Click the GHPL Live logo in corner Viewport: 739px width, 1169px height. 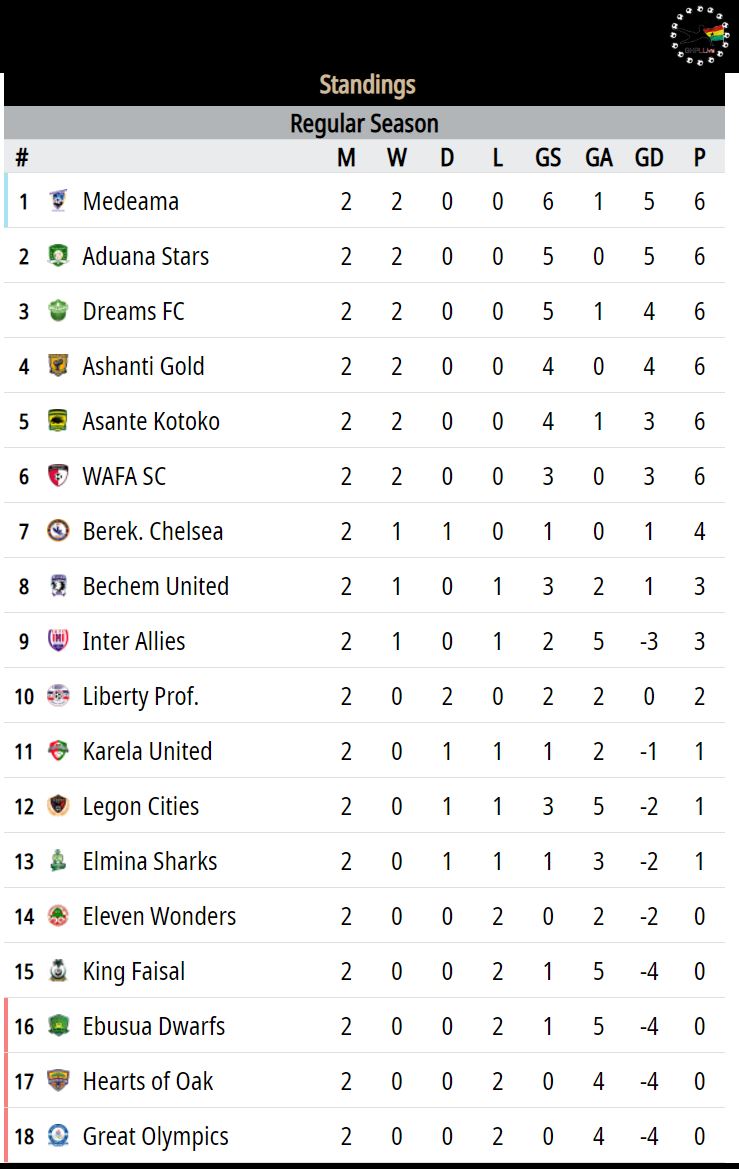coord(699,36)
